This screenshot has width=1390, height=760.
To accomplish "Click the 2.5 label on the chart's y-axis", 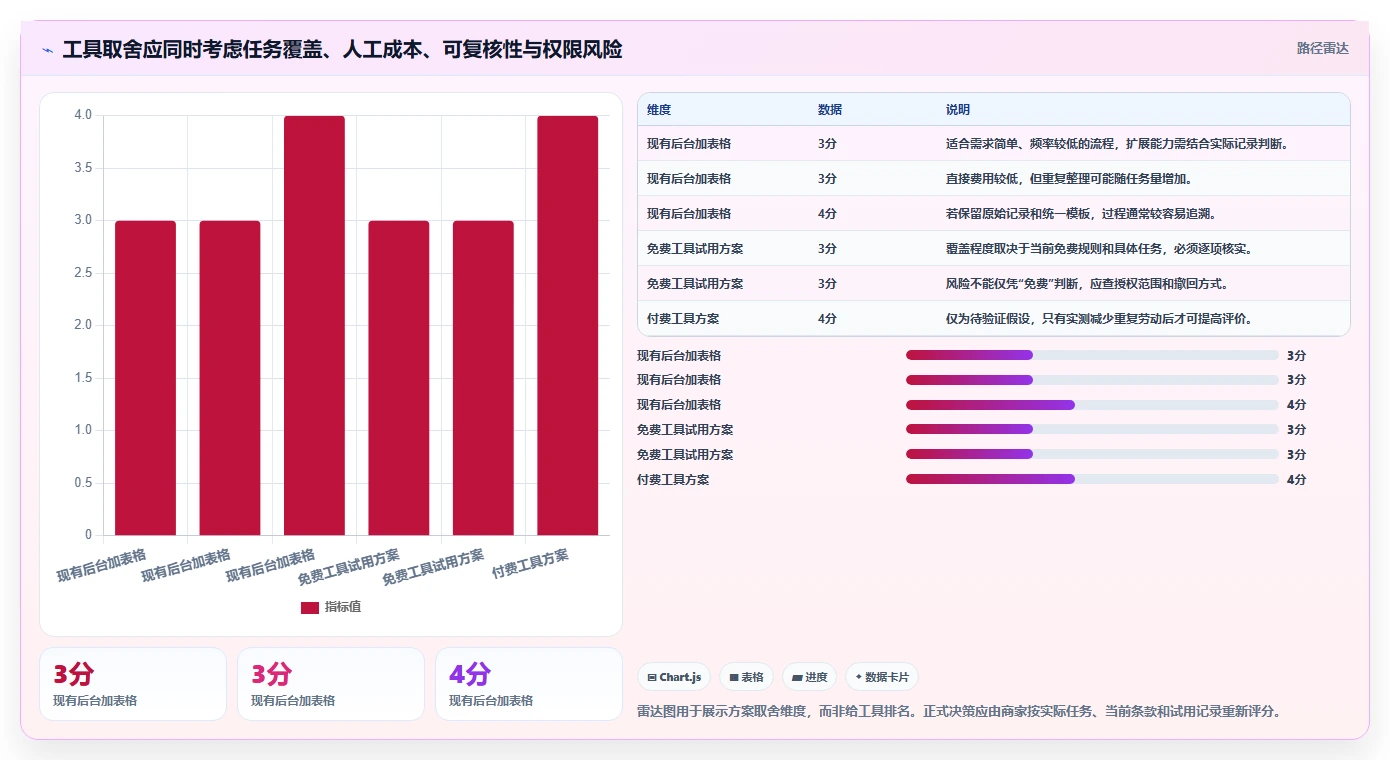I will 83,273.
